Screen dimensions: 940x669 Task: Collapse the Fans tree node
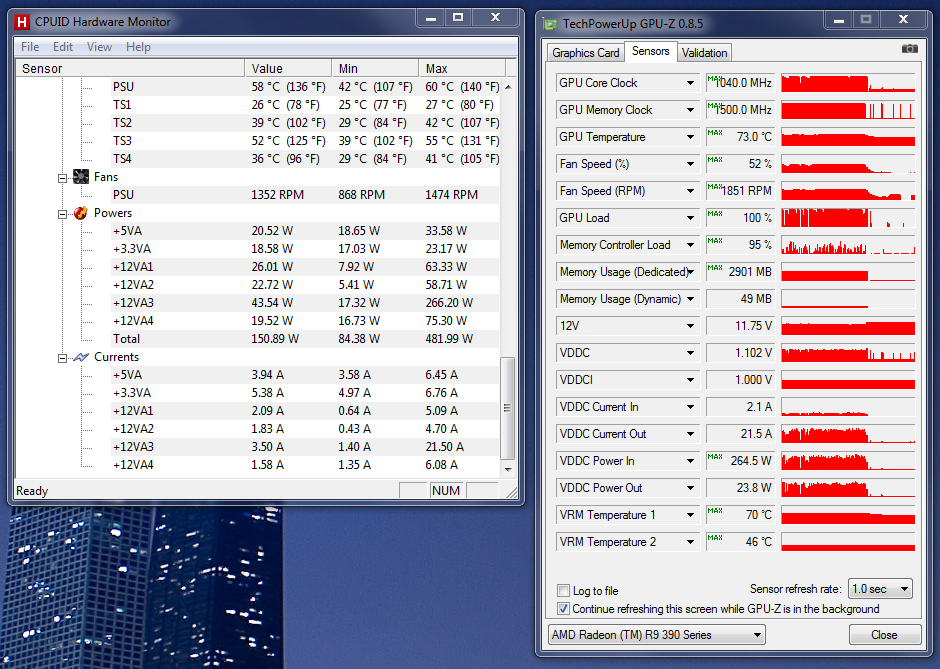(x=62, y=178)
